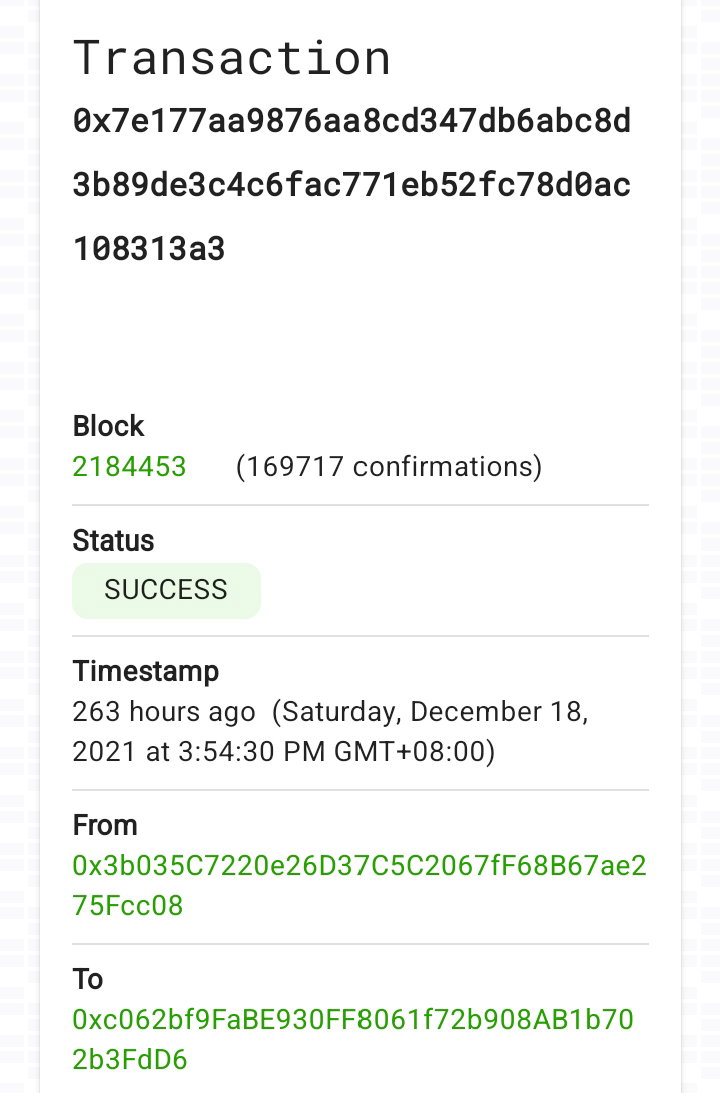Click the To field label
This screenshot has width=720, height=1093.
[88, 979]
